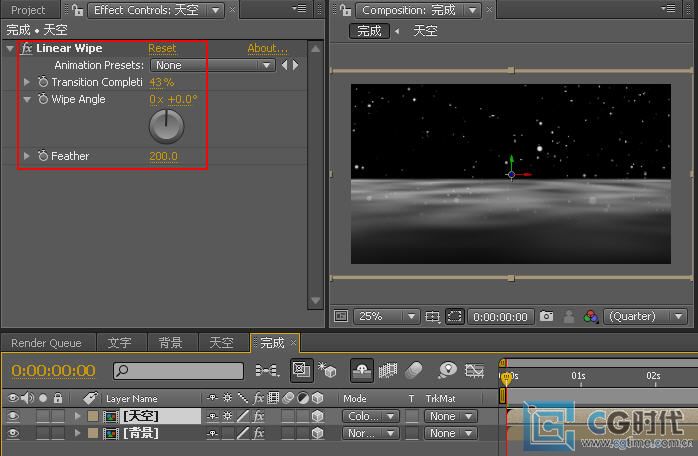Toggle Hide Shy Layers icon

[362, 370]
